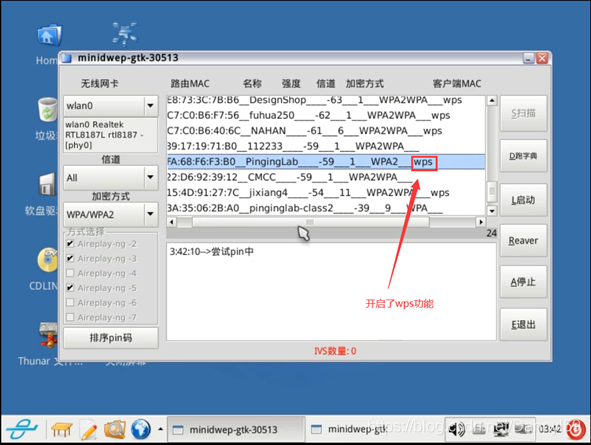Image resolution: width=591 pixels, height=445 pixels.
Task: Select the jixiang4 network row
Action: tap(326, 193)
